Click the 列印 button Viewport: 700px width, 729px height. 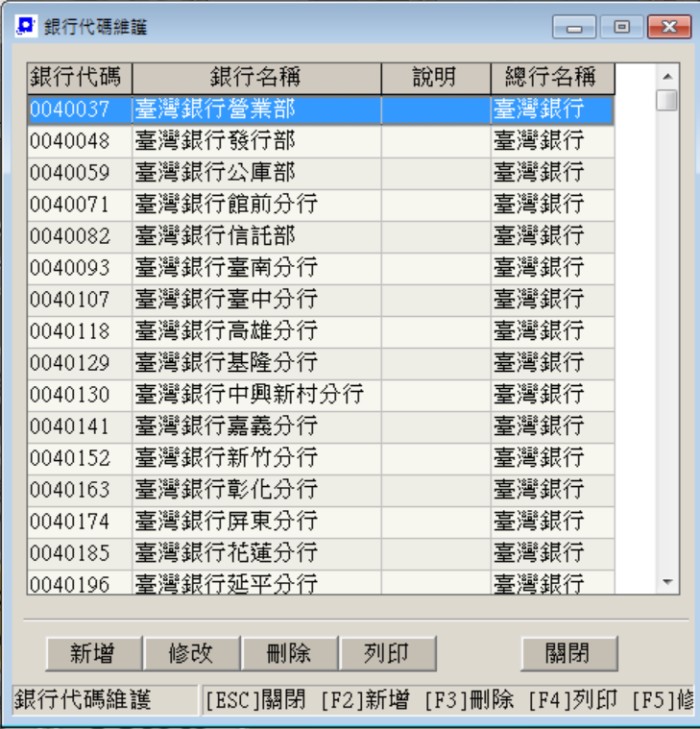388,654
